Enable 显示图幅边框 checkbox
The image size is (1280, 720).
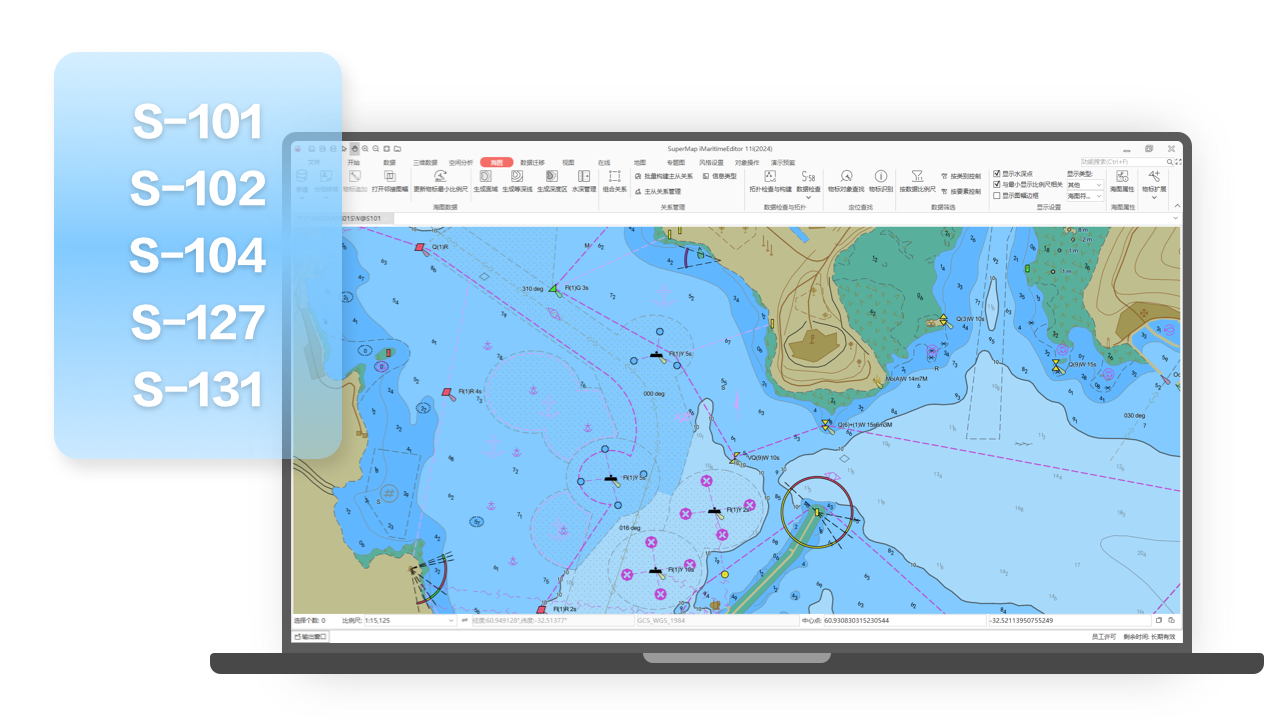pyautogui.click(x=997, y=196)
